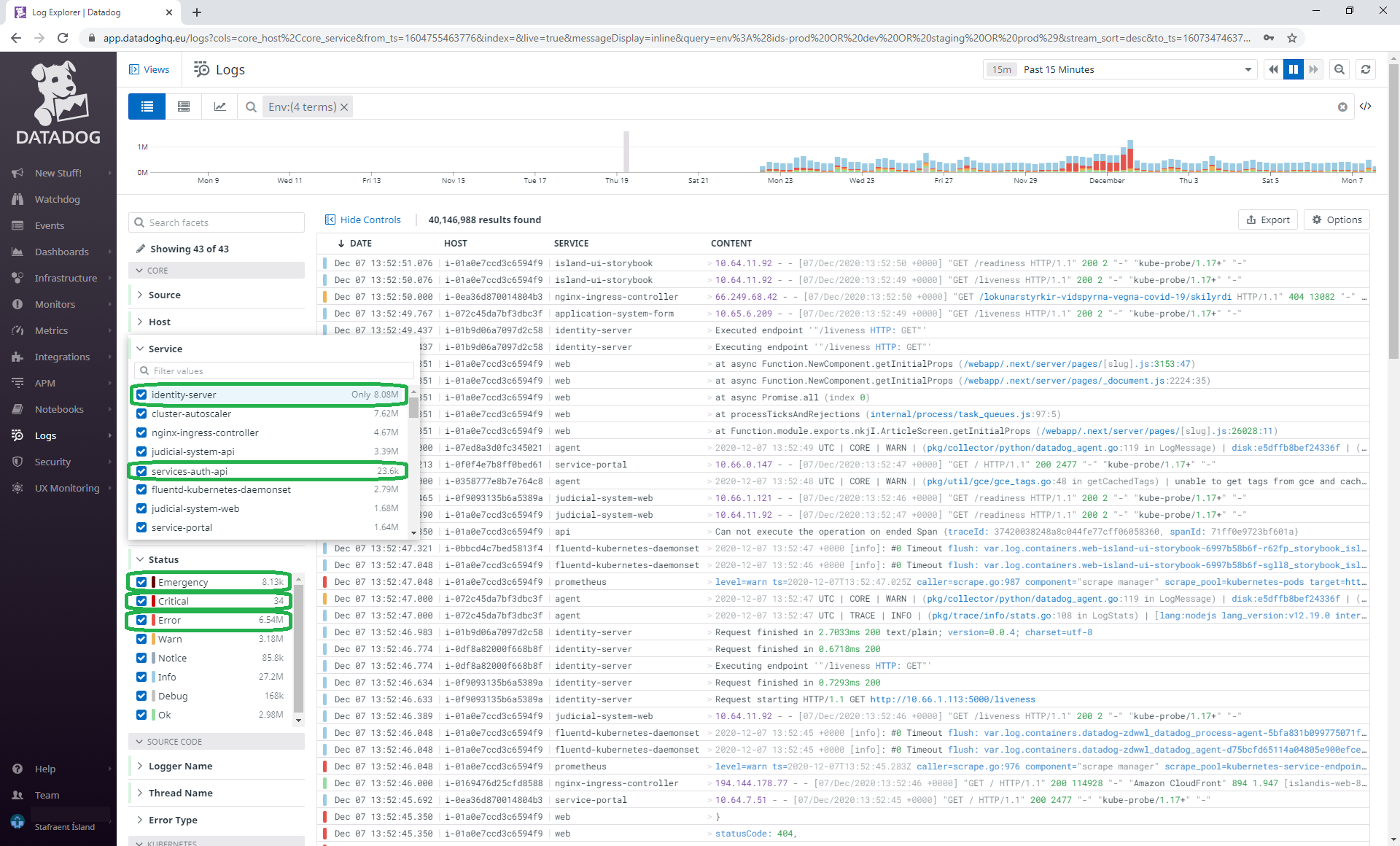Viewport: 1400px width, 846px height.
Task: Sort logs by DATE column
Action: [x=354, y=243]
